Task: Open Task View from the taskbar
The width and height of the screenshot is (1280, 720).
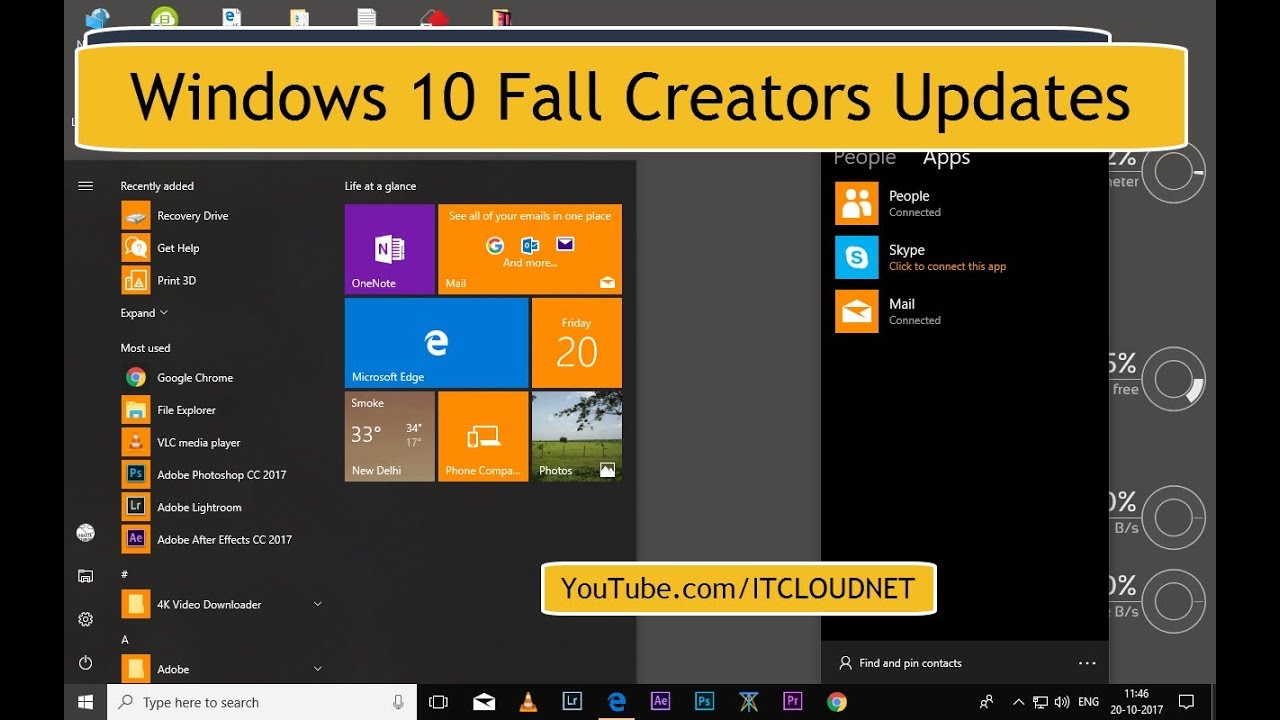Action: tap(438, 702)
